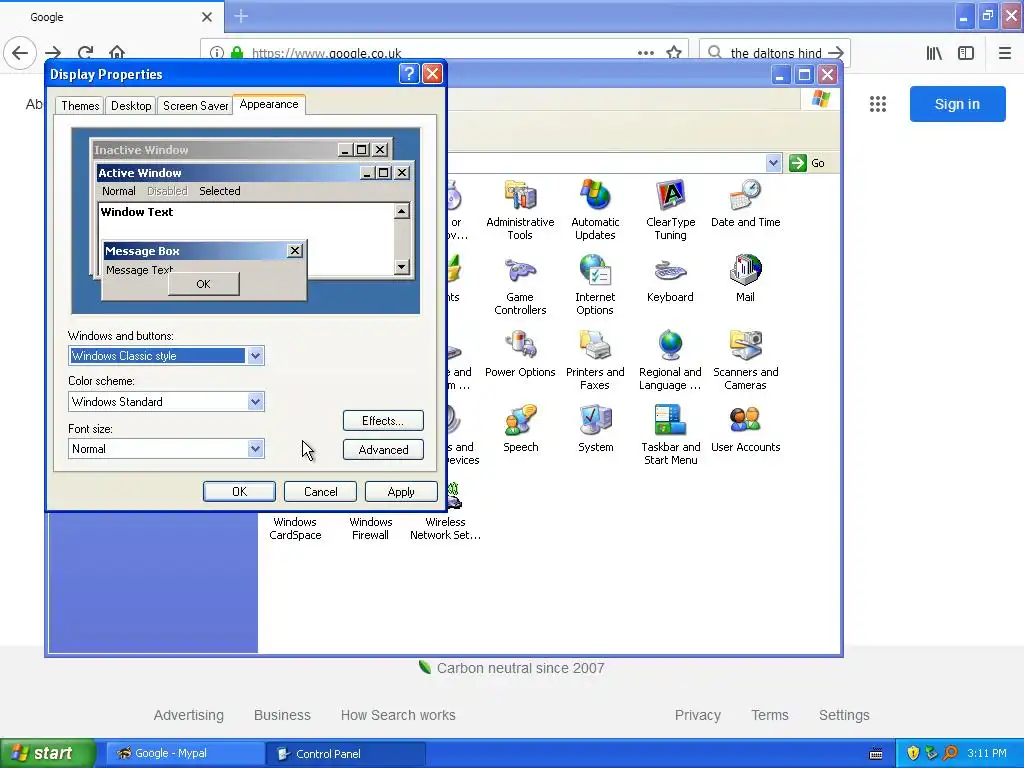
Task: Click the down arrow of preview scrollbar
Action: (x=402, y=266)
